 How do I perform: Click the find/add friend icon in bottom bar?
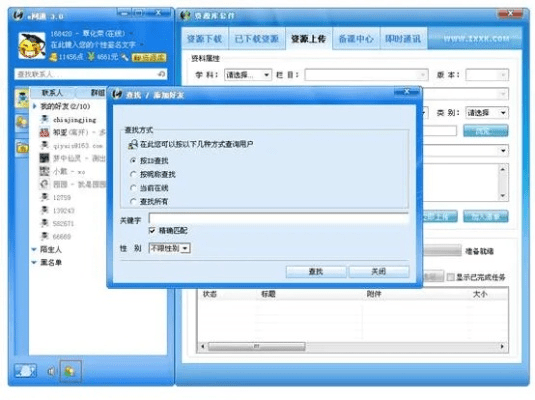[70, 371]
